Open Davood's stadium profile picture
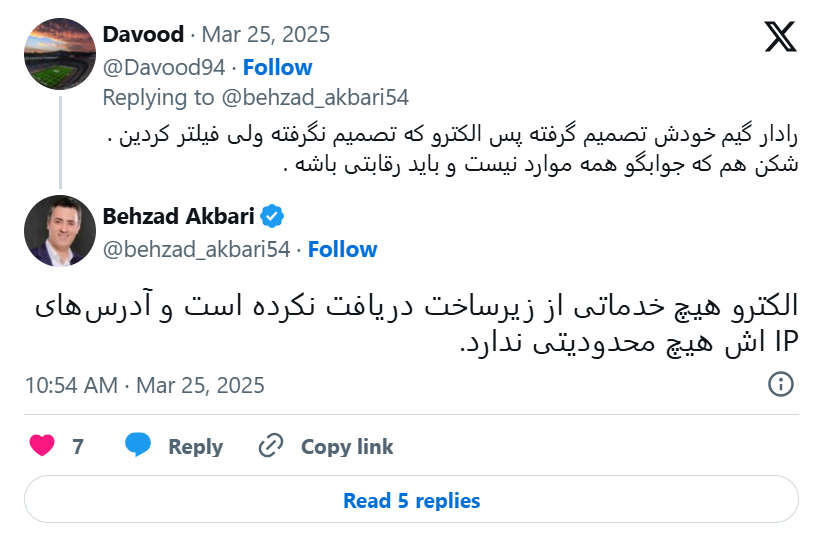823x547 pixels. pyautogui.click(x=59, y=52)
